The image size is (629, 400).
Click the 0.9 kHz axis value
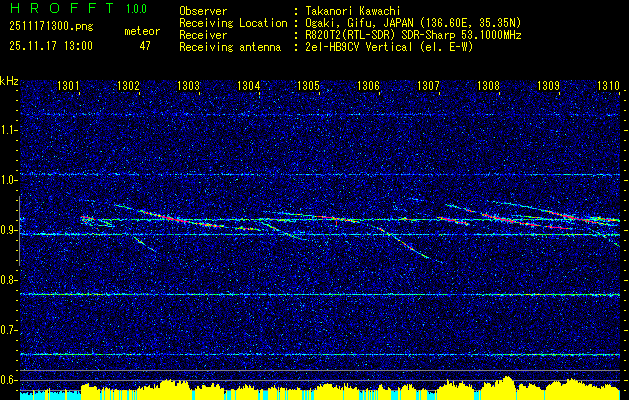point(8,230)
